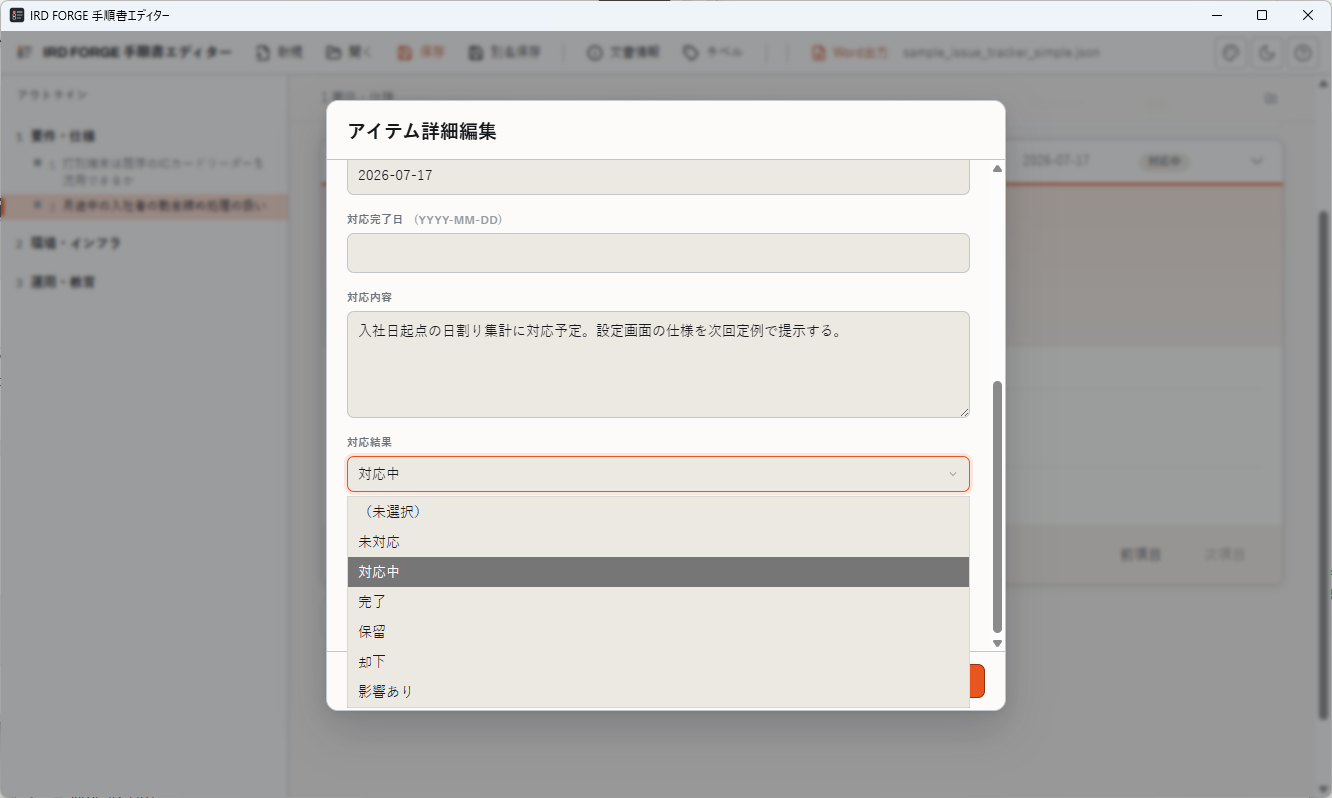Toggle dark mode with the moon icon
The width and height of the screenshot is (1332, 798).
(x=1267, y=53)
